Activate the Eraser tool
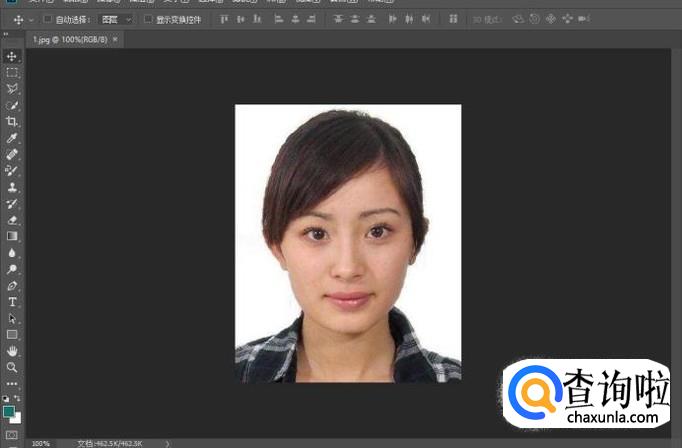This screenshot has height=448, width=682. (12, 219)
